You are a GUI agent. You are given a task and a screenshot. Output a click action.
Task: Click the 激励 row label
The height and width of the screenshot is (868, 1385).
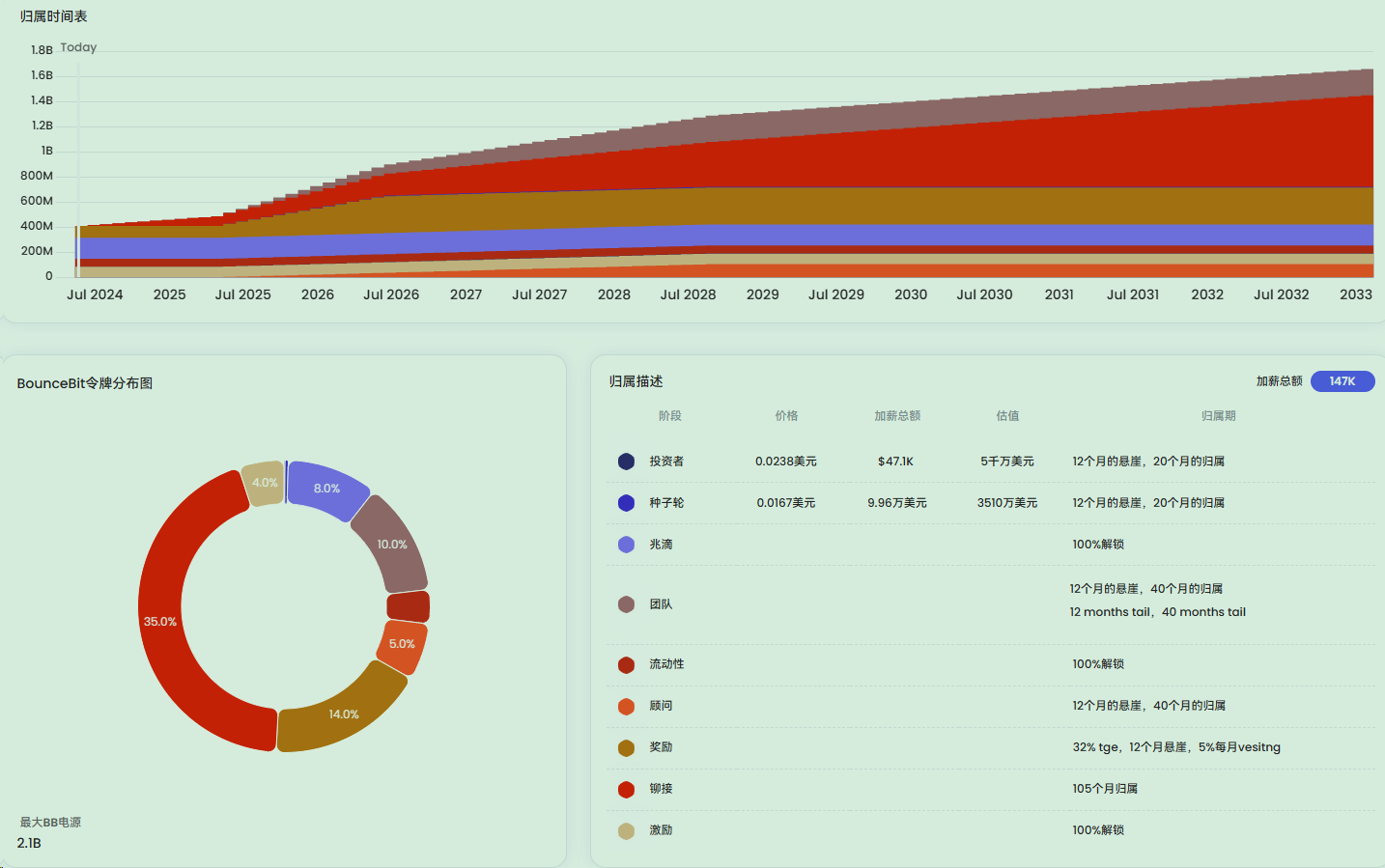click(661, 830)
